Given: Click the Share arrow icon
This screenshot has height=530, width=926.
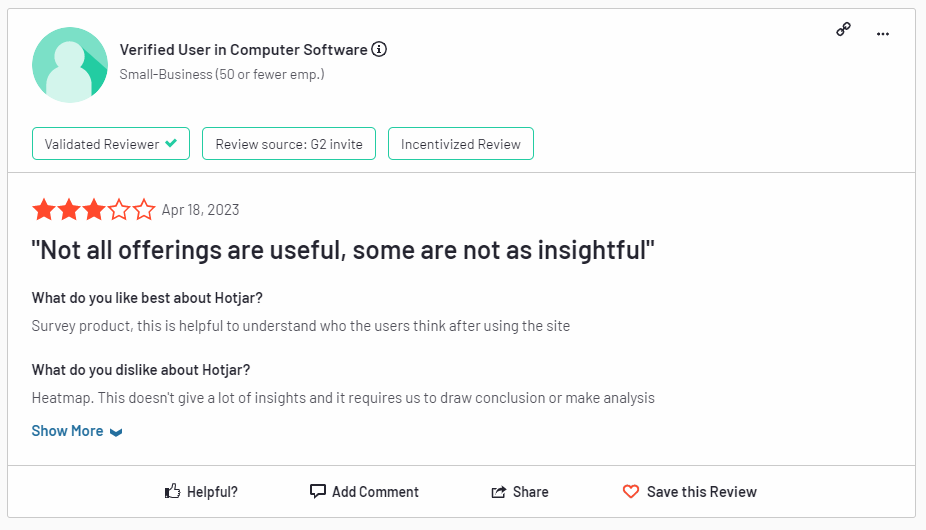Looking at the screenshot, I should coord(498,492).
